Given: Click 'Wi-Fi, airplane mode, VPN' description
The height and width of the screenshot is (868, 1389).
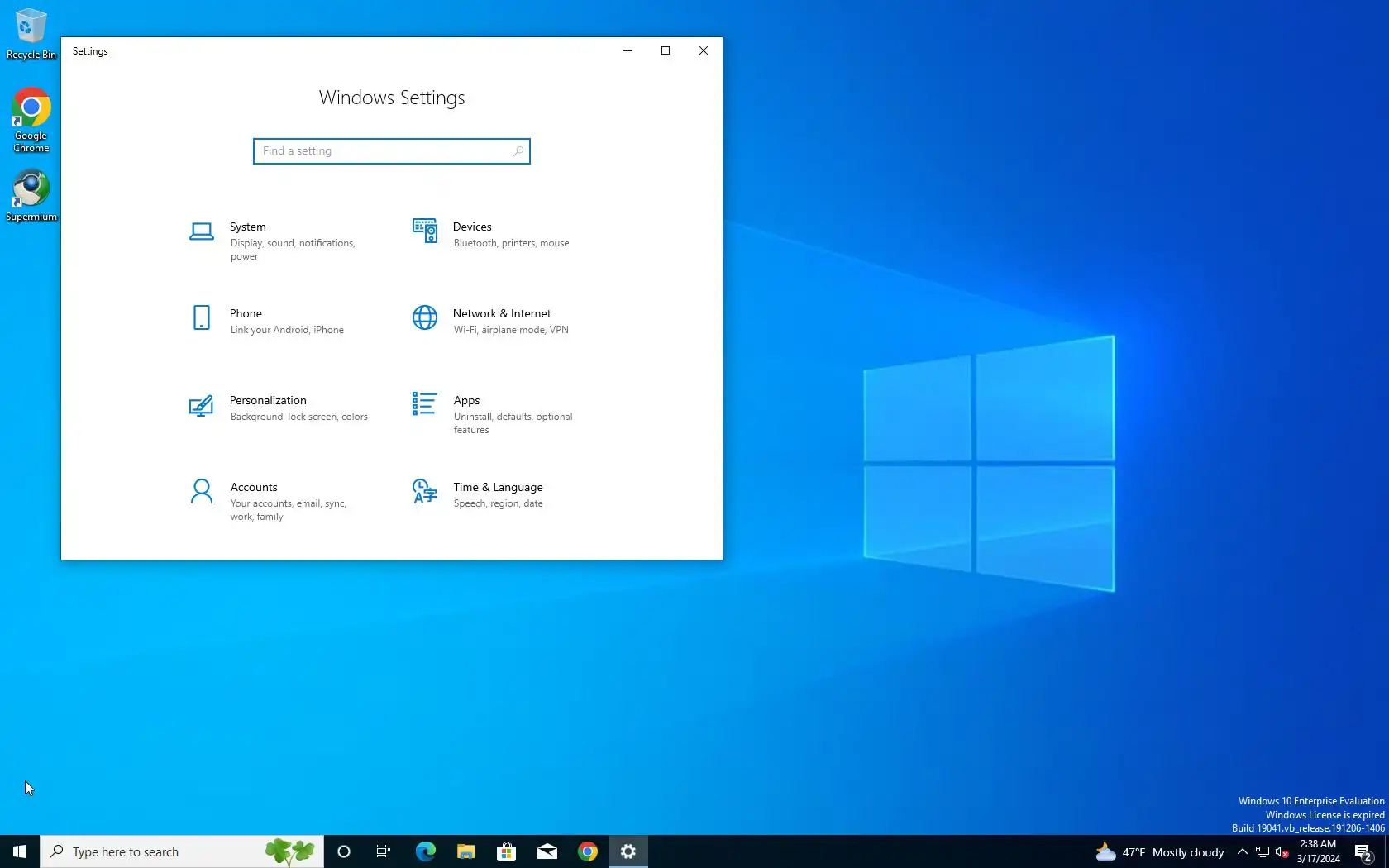Looking at the screenshot, I should click(x=511, y=330).
